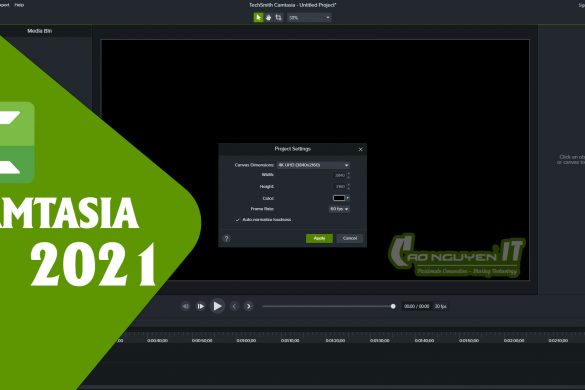585x390 pixels.
Task: Click the Height value field
Action: point(340,186)
